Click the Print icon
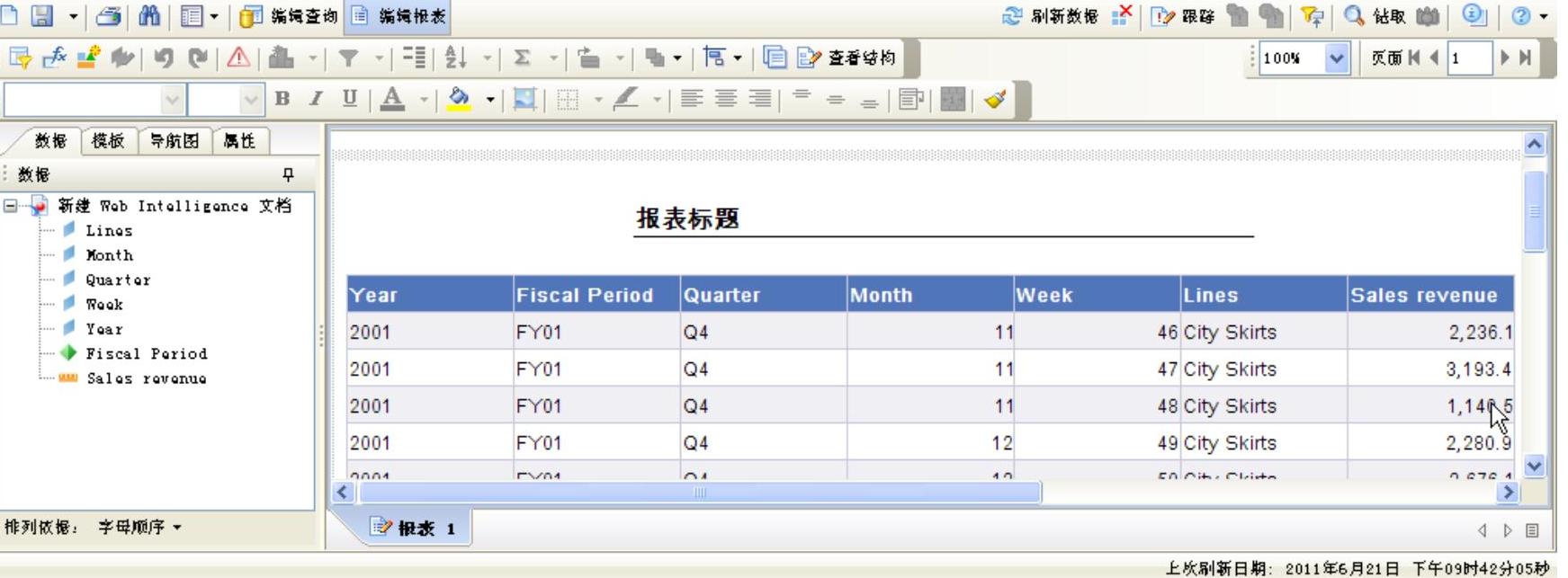The width and height of the screenshot is (1568, 578). 109,15
